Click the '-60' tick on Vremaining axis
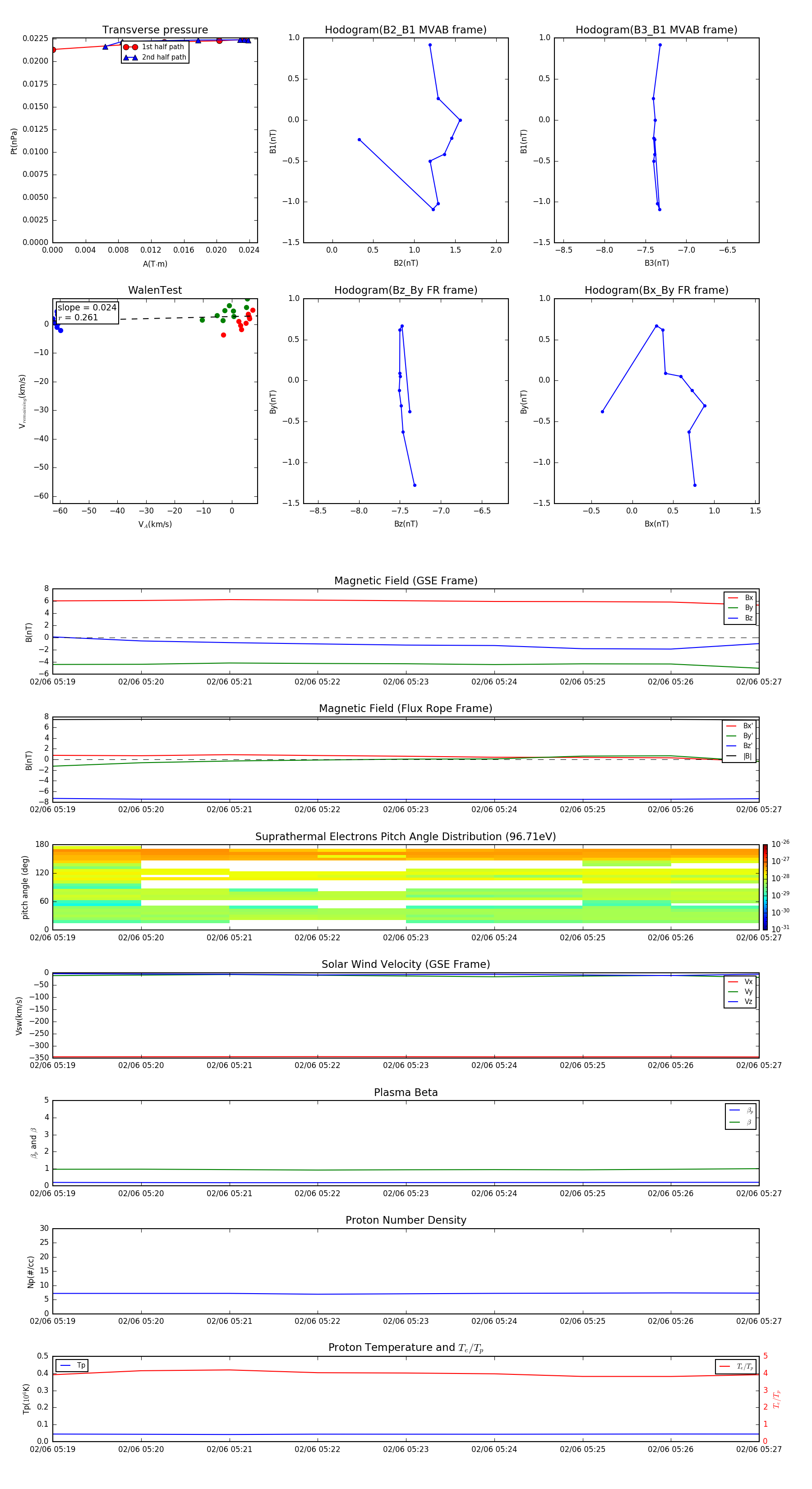Screen dimensions: 812x1489 pos(41,496)
